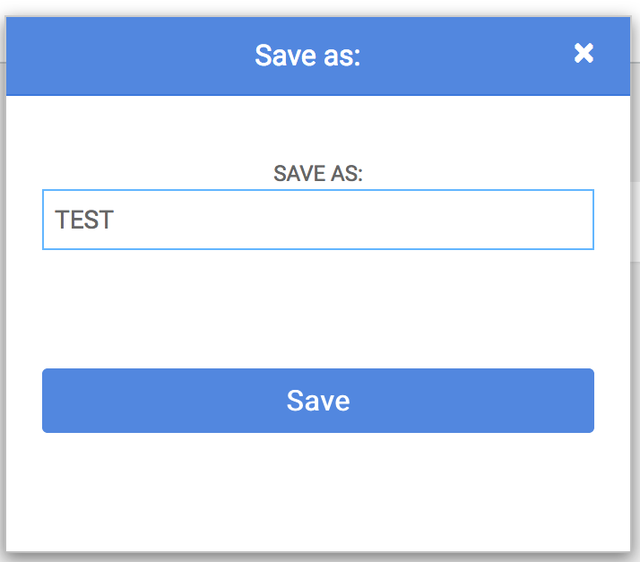This screenshot has height=562, width=640.
Task: Confirm saving with the blue Save button
Action: point(318,401)
